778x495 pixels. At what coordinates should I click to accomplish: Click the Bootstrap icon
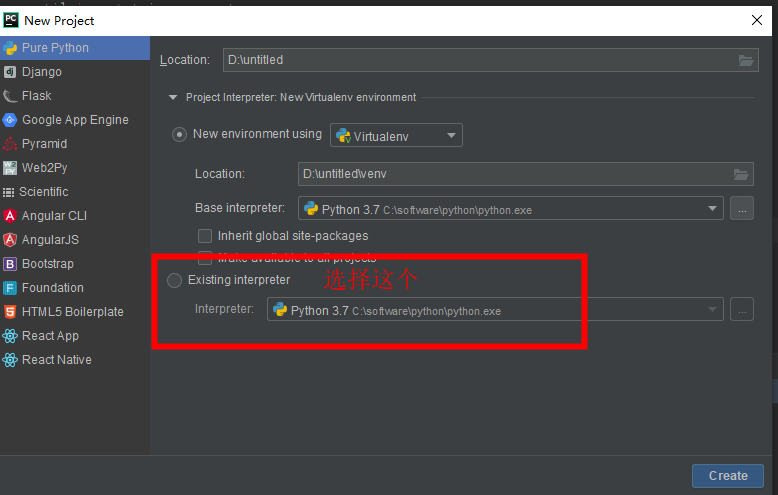pos(10,264)
